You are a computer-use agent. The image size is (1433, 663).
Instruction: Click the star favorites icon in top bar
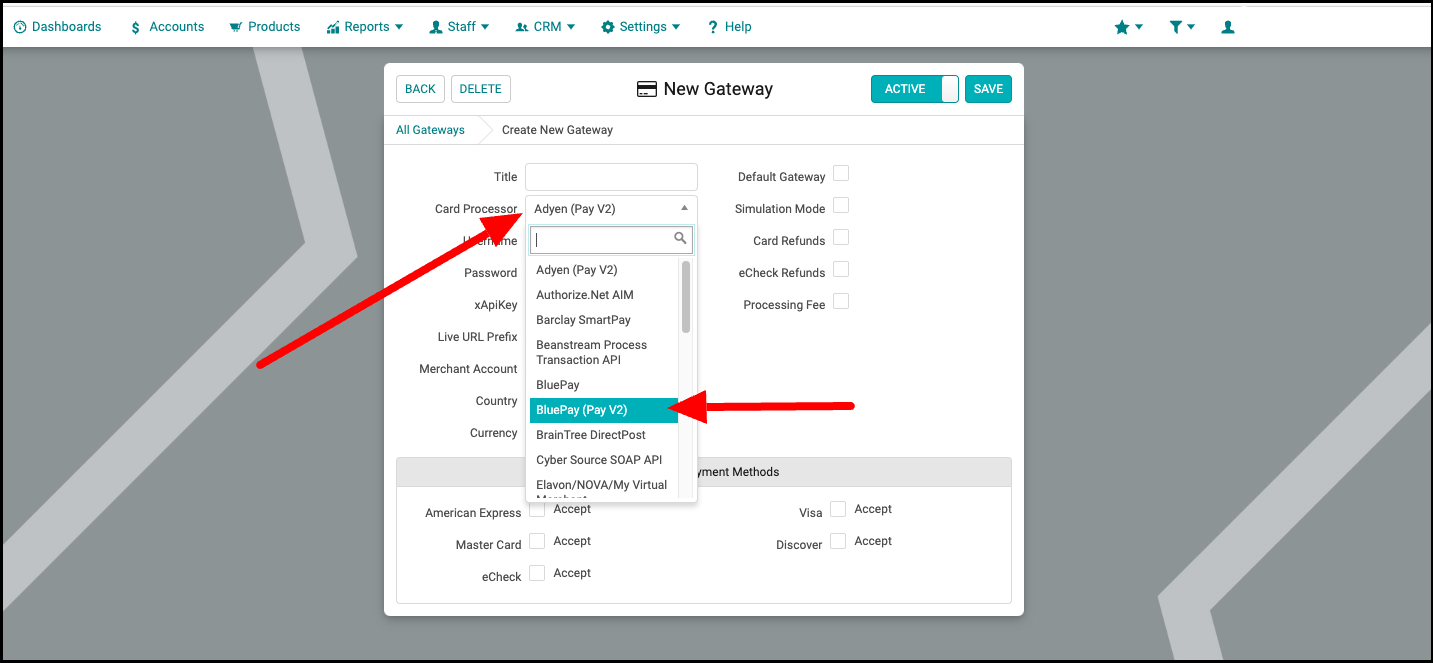(x=1122, y=27)
